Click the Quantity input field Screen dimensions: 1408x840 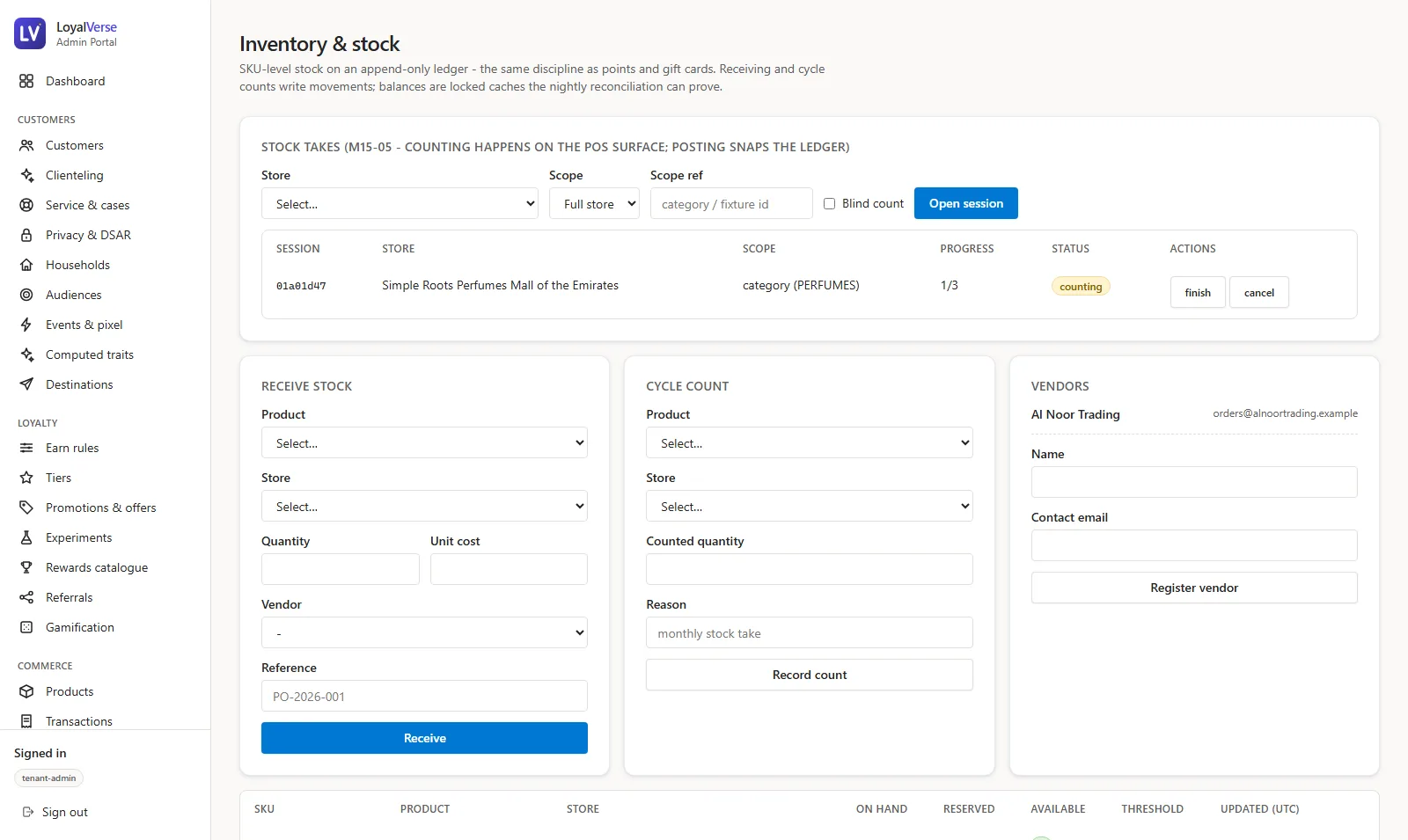341,569
